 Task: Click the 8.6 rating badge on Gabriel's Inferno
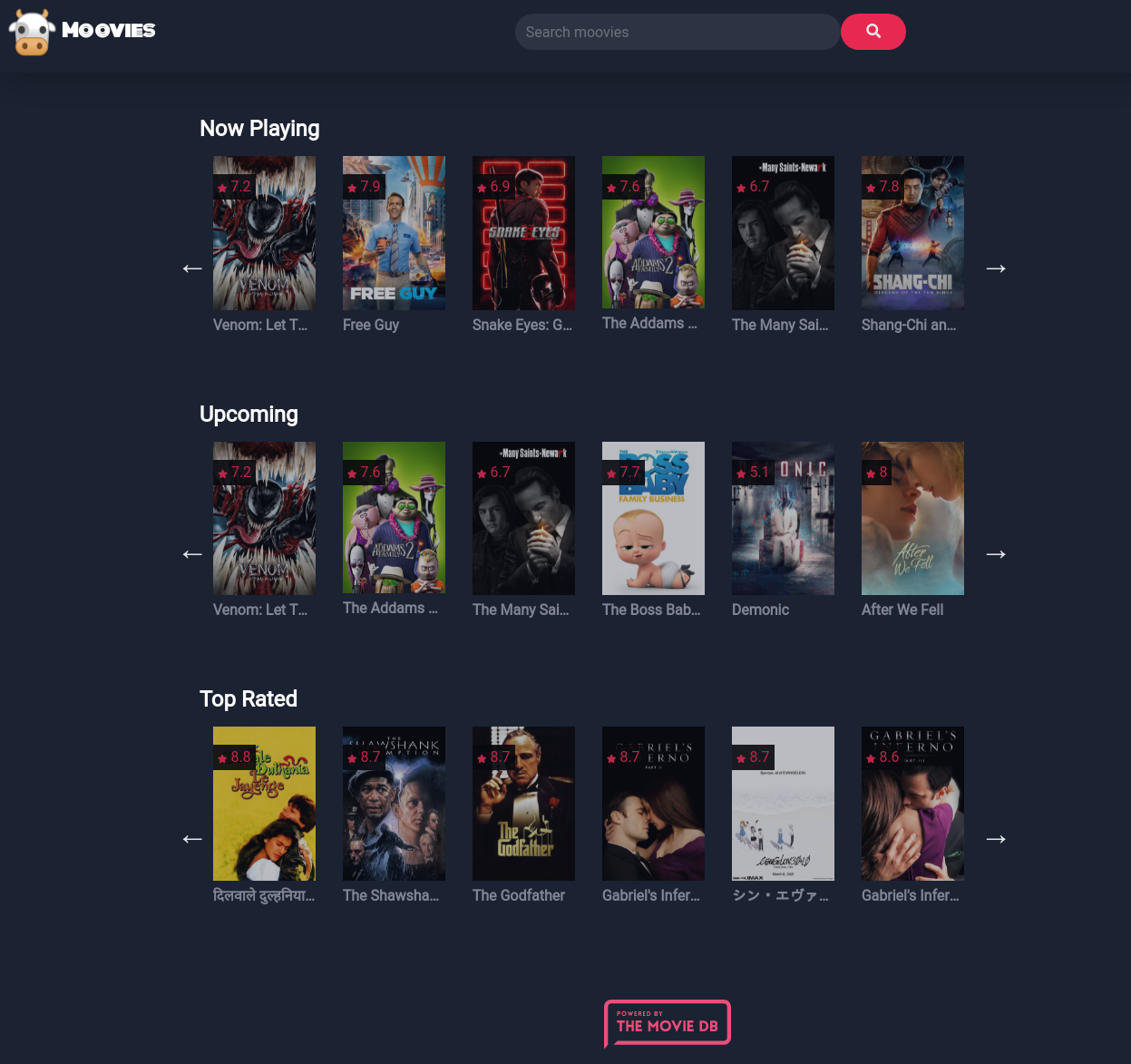(x=883, y=757)
